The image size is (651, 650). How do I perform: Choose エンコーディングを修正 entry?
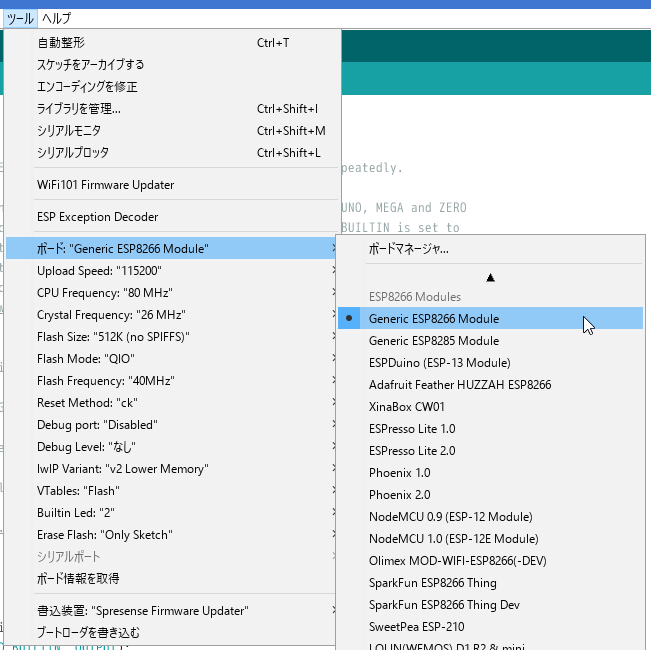[171, 87]
